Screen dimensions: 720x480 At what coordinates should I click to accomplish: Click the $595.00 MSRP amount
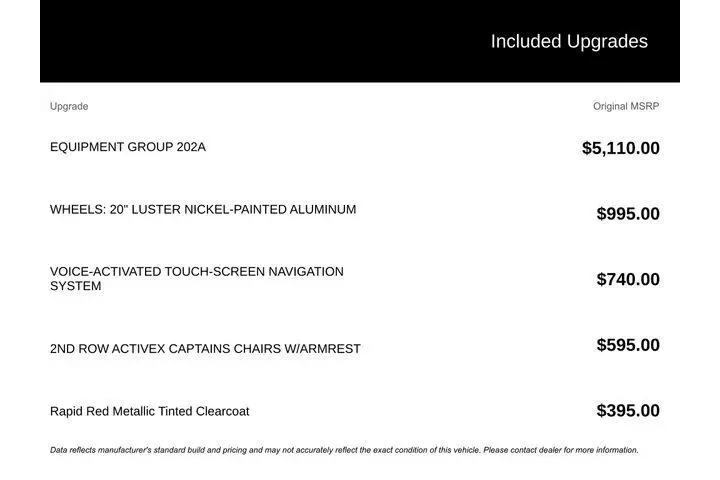pos(628,345)
